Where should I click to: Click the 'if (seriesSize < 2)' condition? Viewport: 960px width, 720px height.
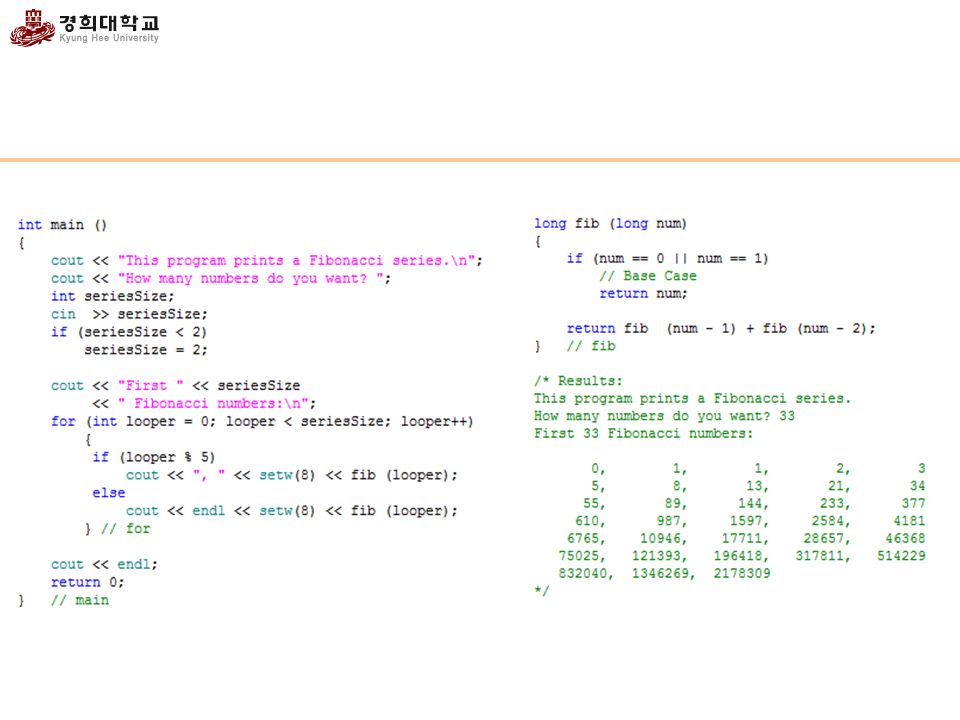[x=129, y=332]
